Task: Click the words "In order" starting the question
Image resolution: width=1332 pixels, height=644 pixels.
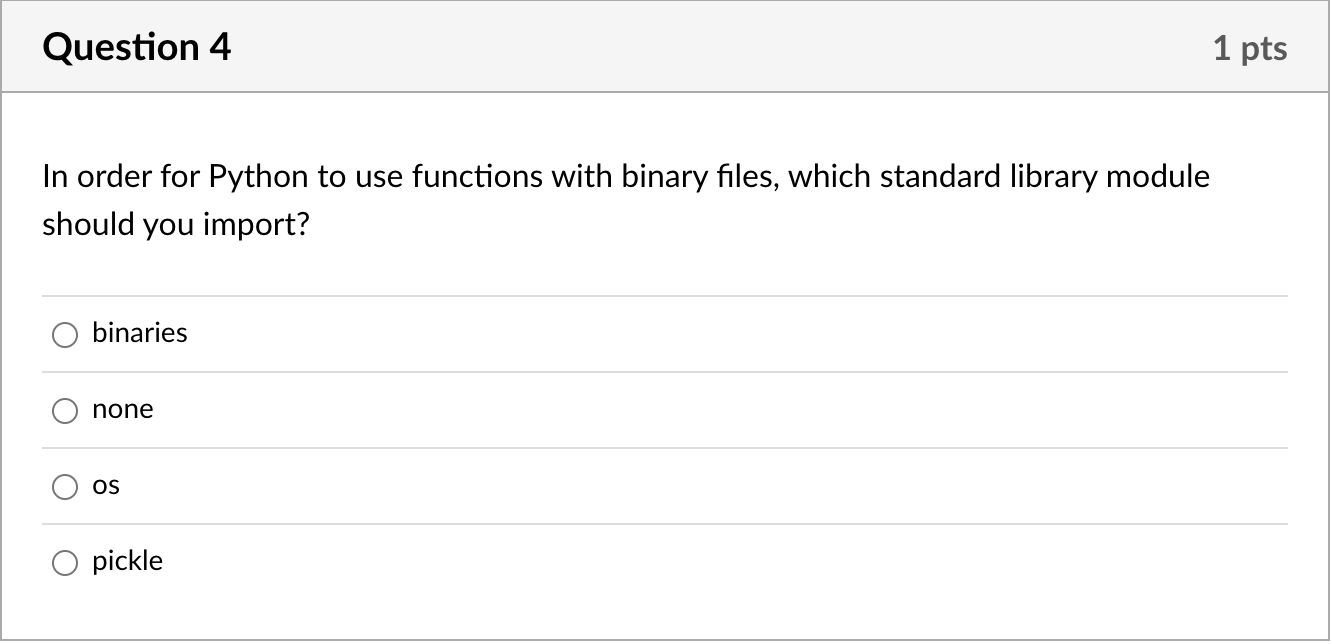Action: [96, 177]
